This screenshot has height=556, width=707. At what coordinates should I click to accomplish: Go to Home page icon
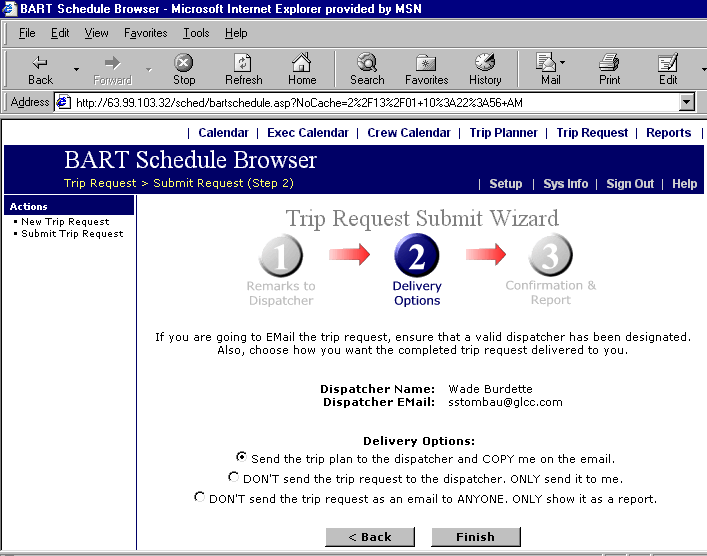(302, 62)
